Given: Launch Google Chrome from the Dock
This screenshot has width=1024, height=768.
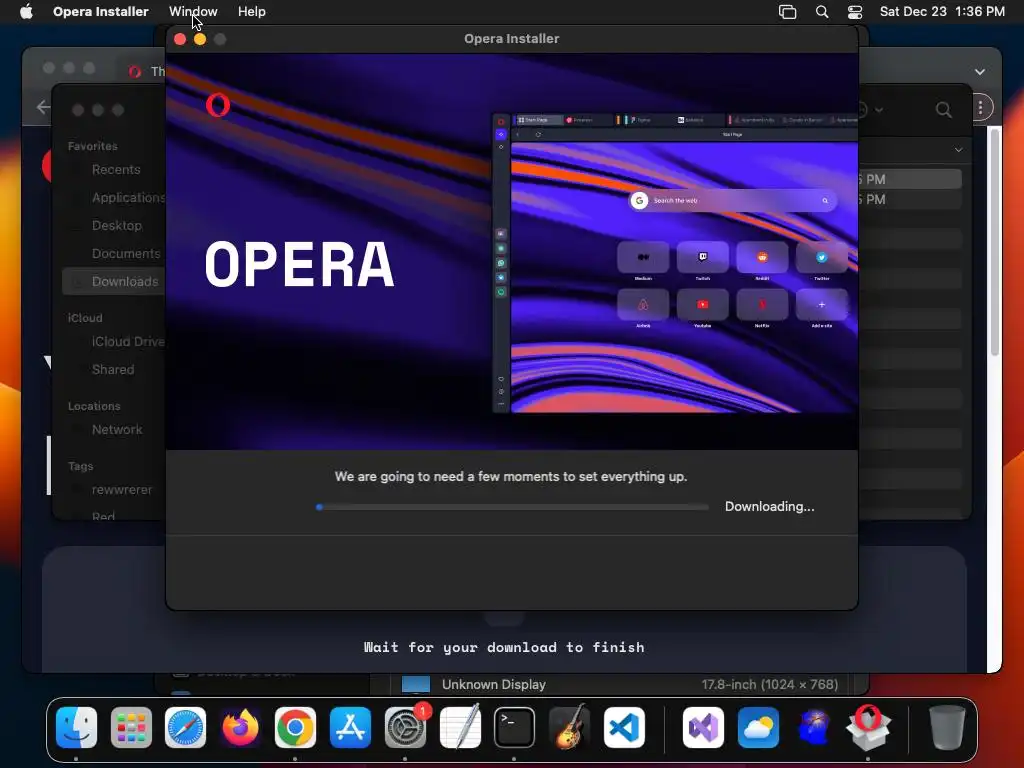Looking at the screenshot, I should 295,727.
